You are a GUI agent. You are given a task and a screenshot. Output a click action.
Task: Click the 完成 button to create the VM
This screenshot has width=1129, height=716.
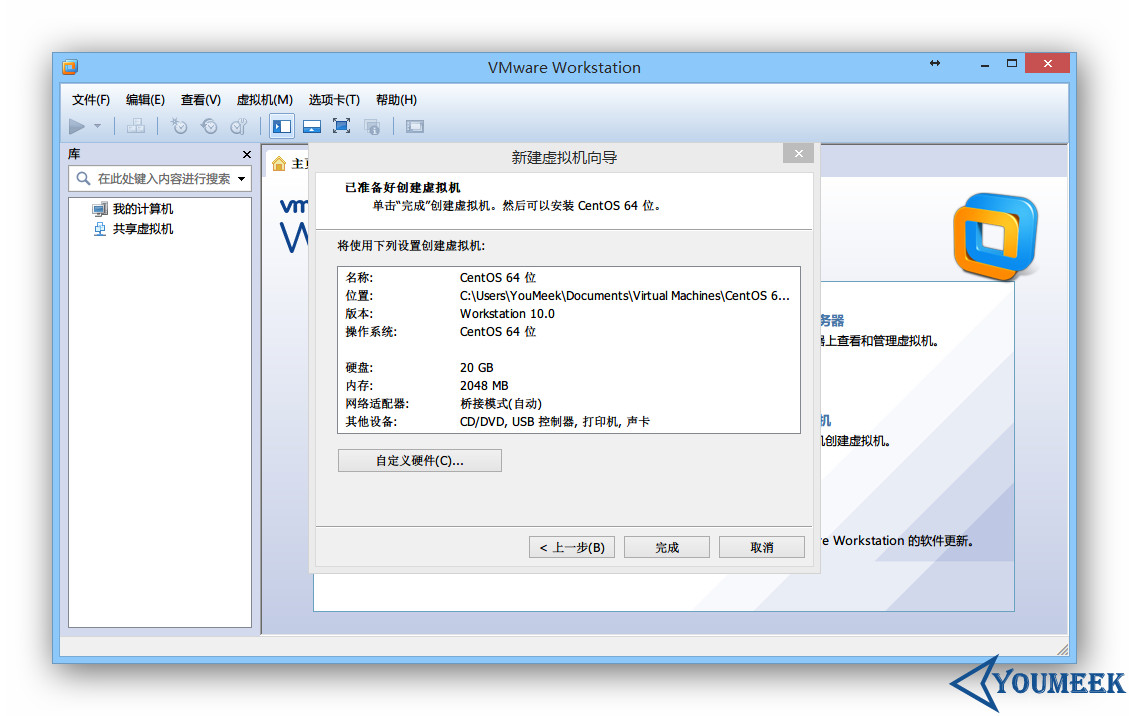click(666, 547)
